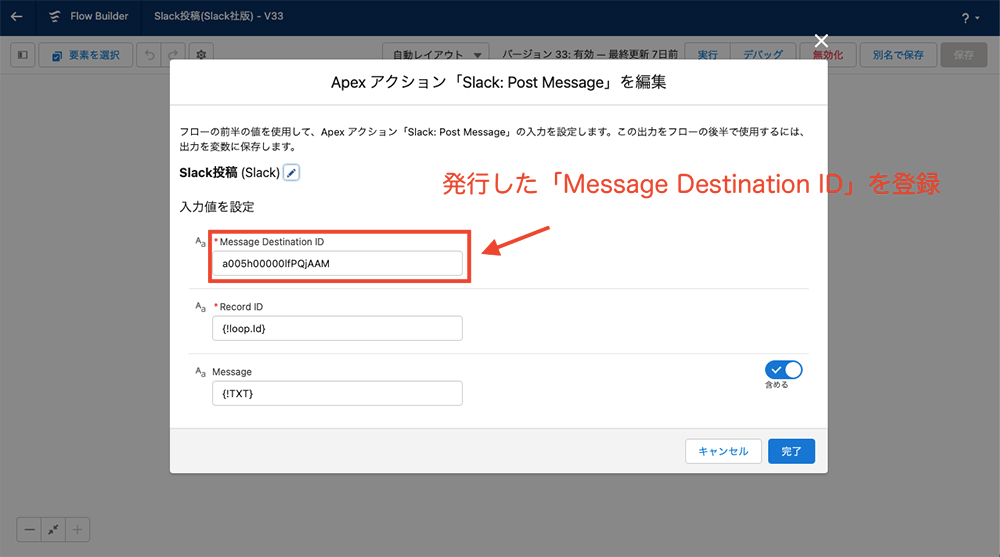Viewport: 1000px width, 557px height.
Task: Close the dialog with X icon
Action: coord(821,41)
